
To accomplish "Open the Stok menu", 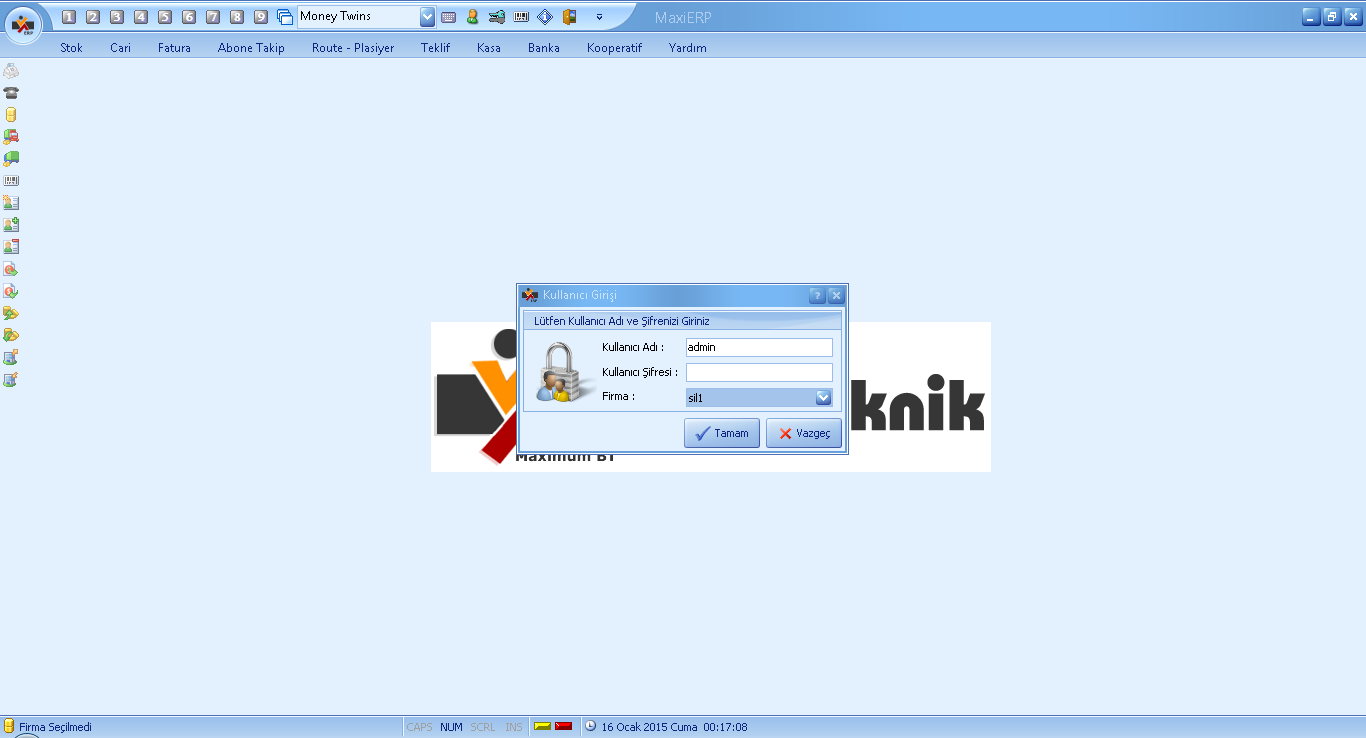I will tap(71, 48).
